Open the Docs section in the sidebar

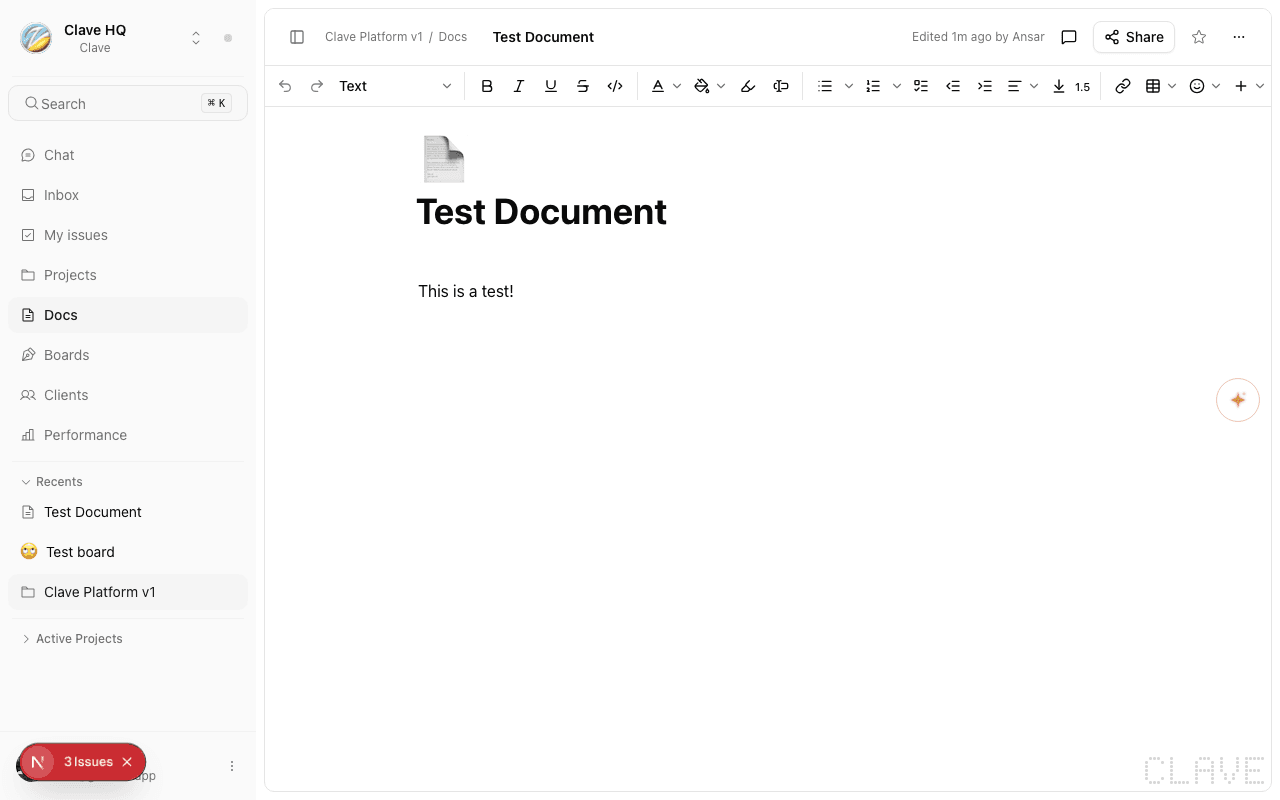click(x=60, y=315)
